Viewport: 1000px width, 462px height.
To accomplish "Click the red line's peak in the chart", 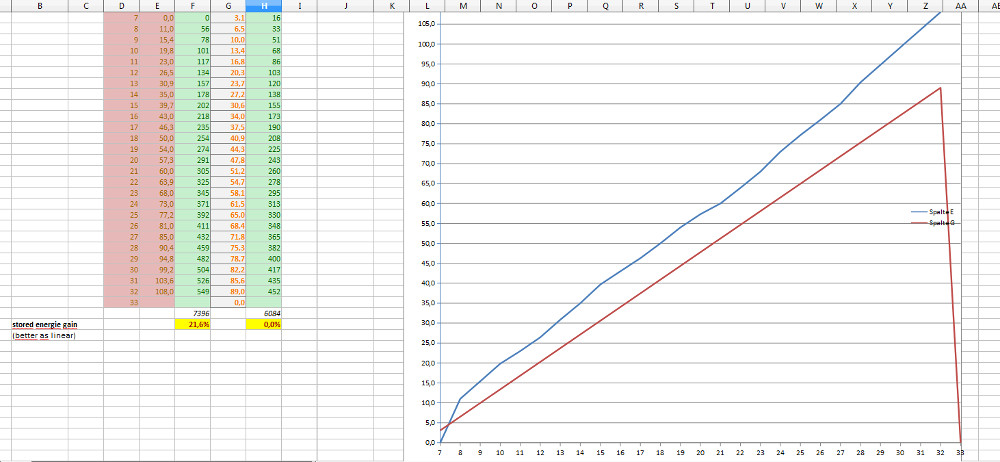I will pos(940,88).
